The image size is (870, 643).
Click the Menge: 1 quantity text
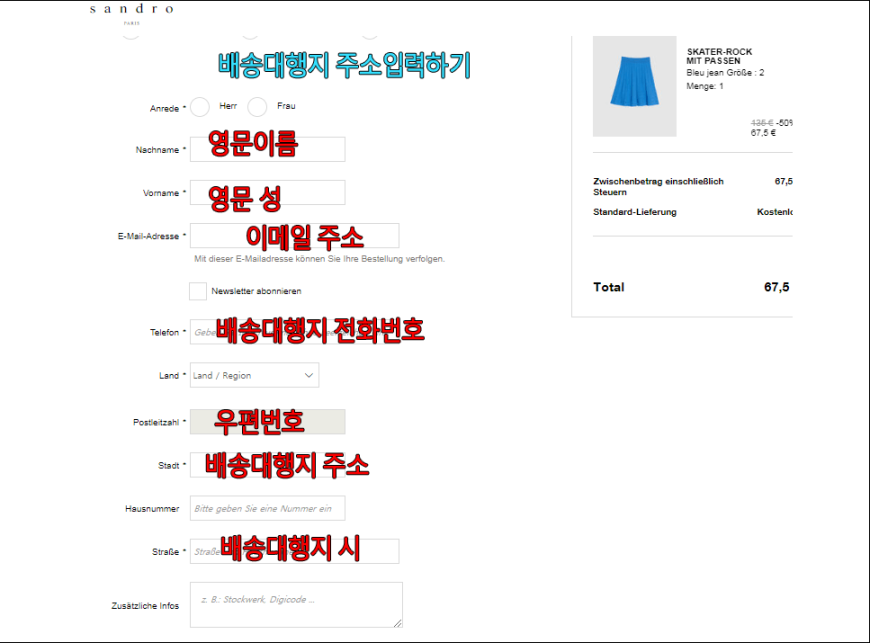coord(705,86)
